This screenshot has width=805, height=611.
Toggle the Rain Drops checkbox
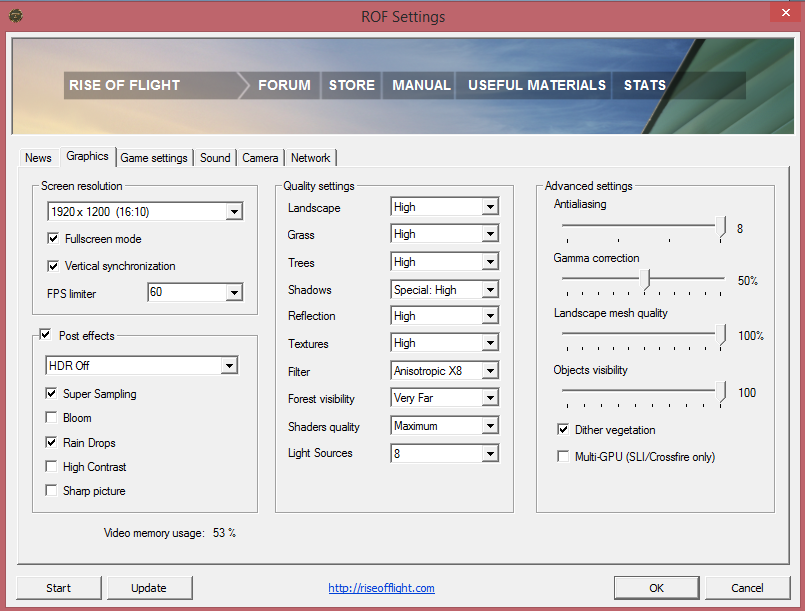(51, 442)
